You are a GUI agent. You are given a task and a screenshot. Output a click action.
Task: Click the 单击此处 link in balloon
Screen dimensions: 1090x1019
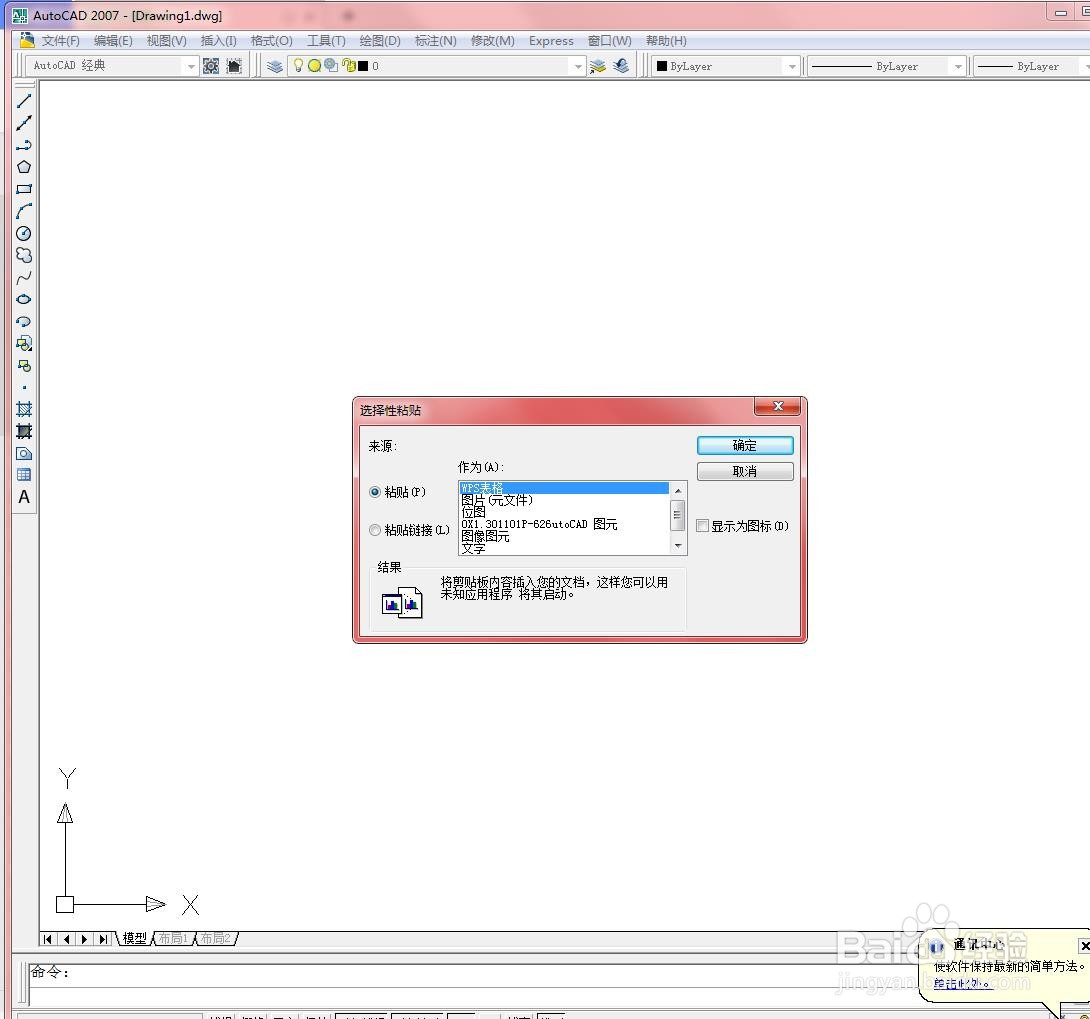pyautogui.click(x=961, y=983)
